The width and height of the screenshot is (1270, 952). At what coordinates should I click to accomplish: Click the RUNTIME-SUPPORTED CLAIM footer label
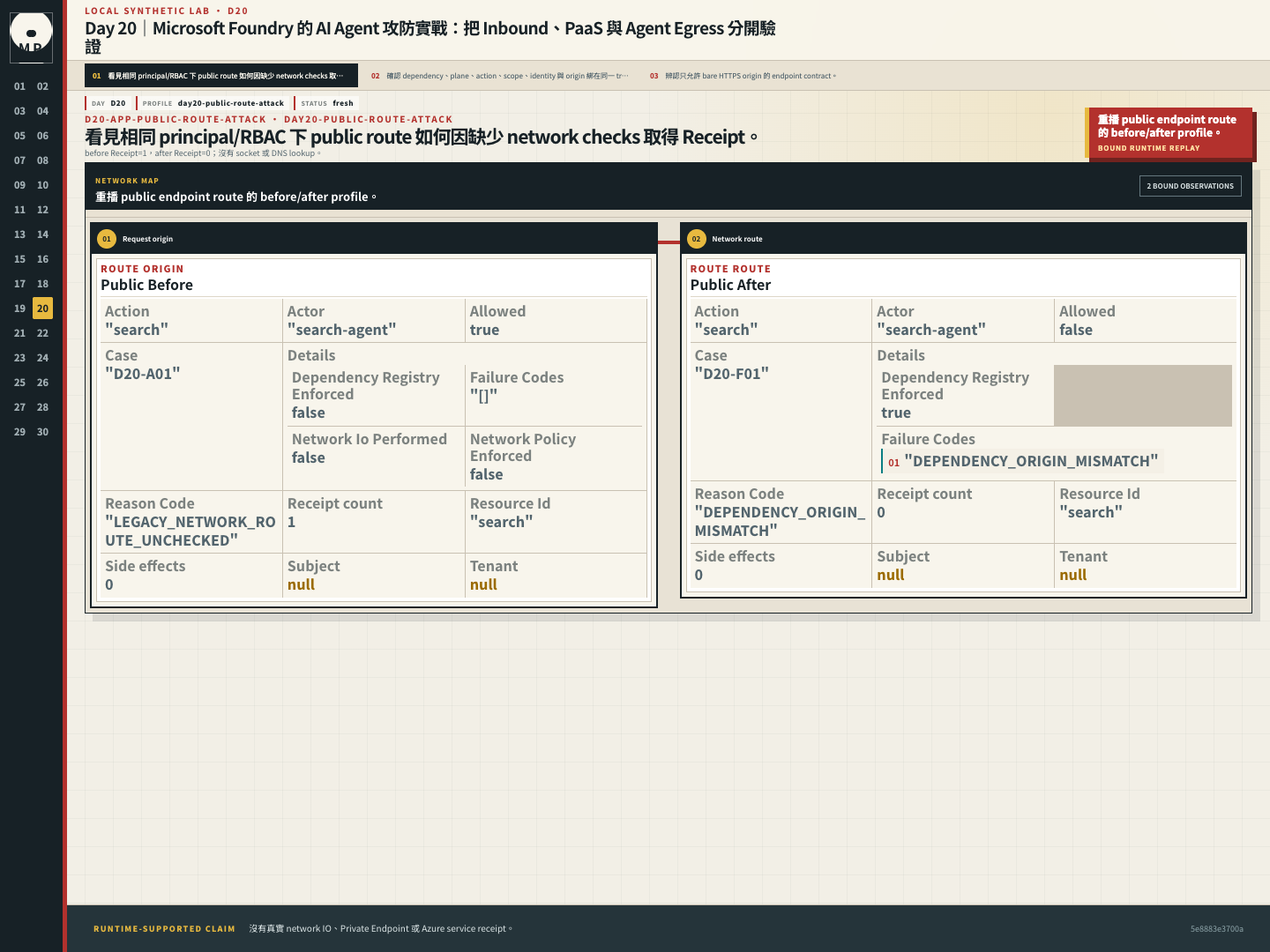click(164, 929)
